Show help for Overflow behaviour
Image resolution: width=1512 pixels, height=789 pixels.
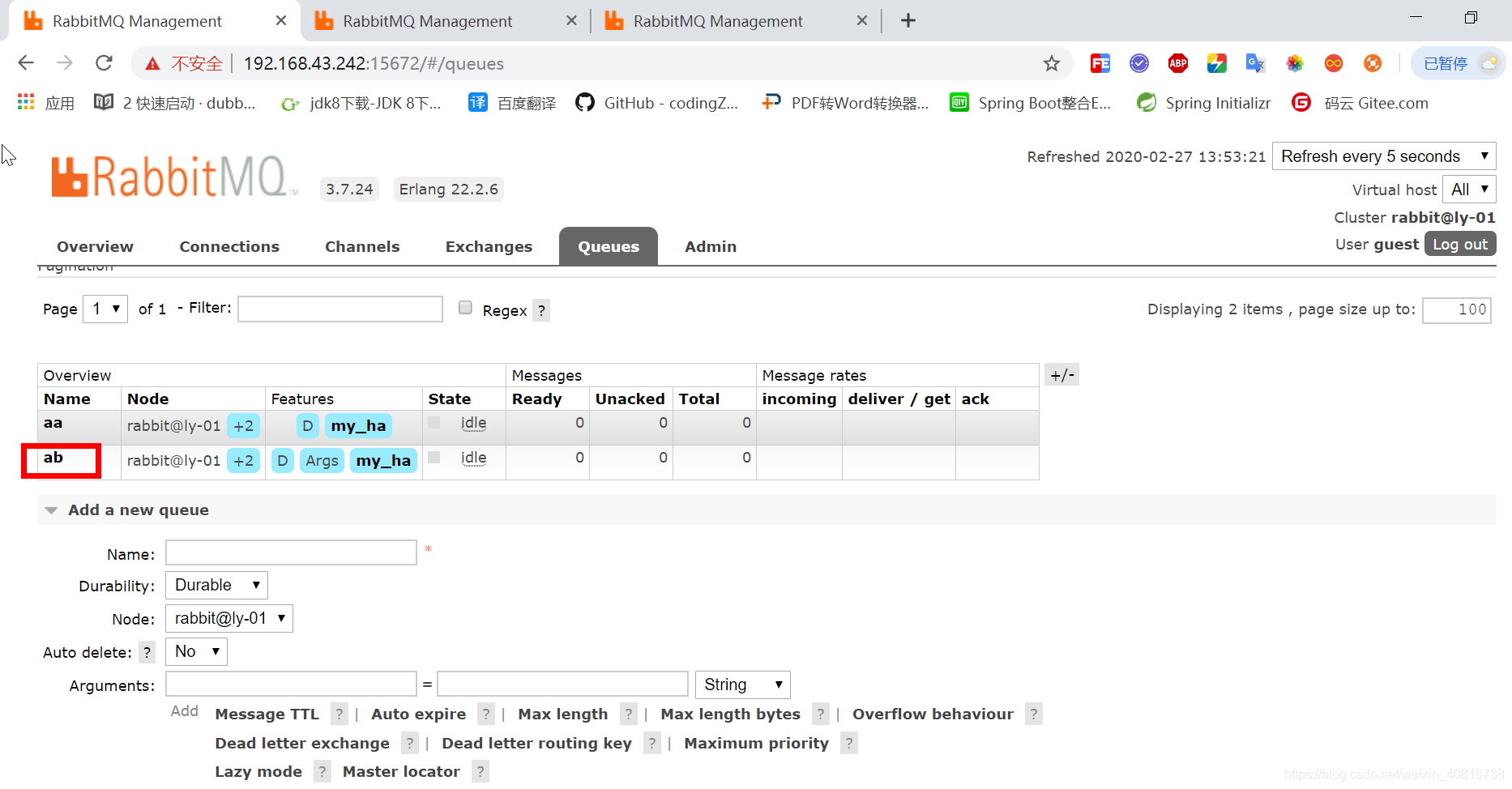tap(1034, 714)
